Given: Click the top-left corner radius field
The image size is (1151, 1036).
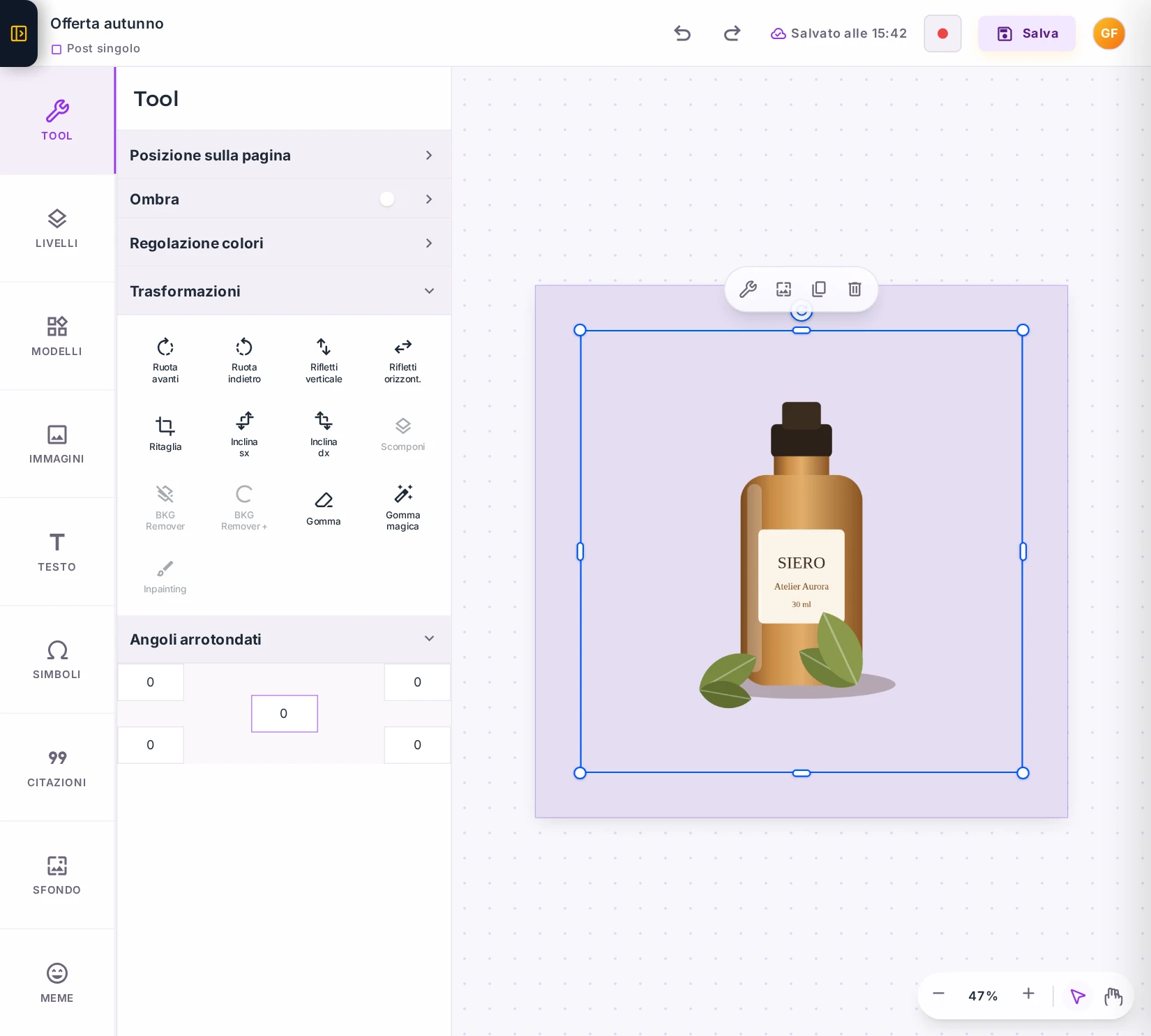Looking at the screenshot, I should click(151, 682).
